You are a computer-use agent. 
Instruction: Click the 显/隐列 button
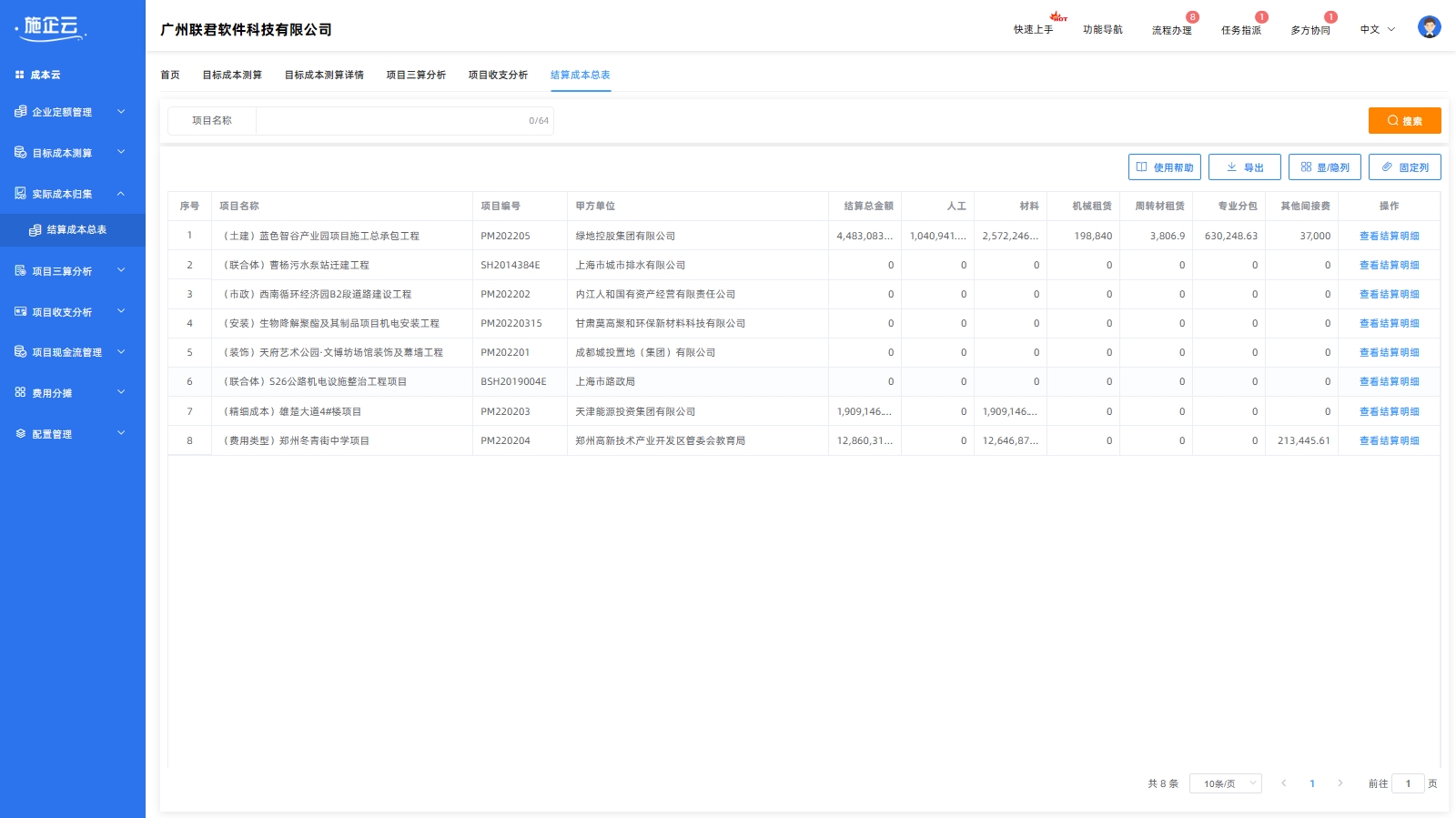1325,167
